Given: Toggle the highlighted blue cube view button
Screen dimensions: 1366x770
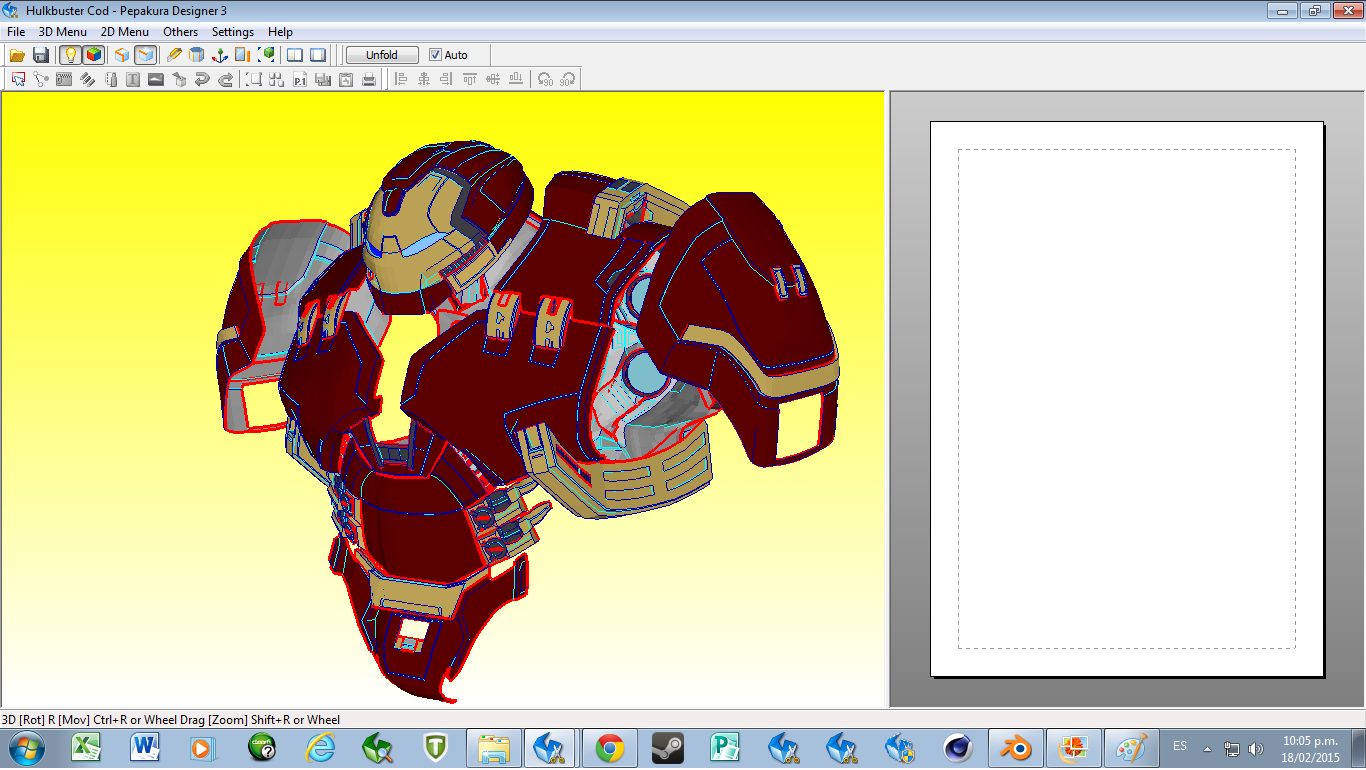Looking at the screenshot, I should (x=146, y=55).
